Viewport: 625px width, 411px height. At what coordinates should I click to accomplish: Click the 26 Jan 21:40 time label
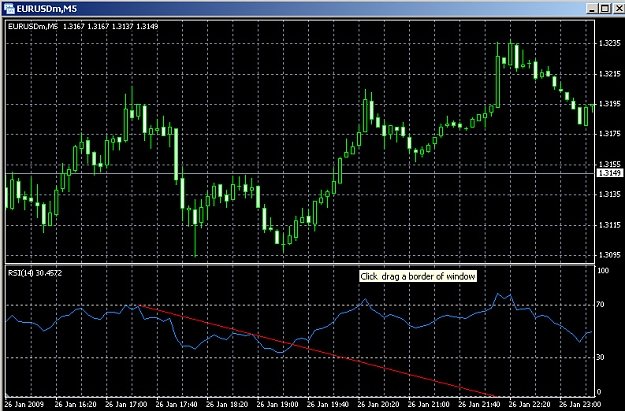tap(480, 404)
